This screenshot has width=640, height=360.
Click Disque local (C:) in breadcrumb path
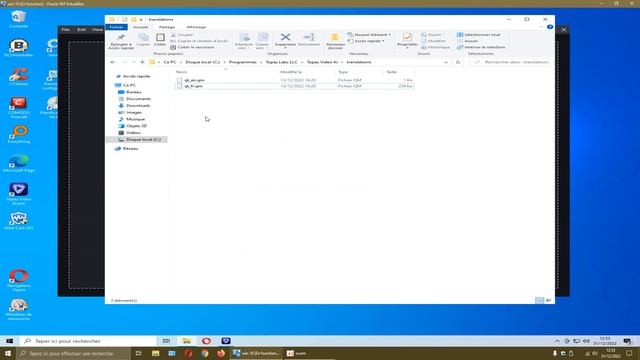(x=202, y=62)
